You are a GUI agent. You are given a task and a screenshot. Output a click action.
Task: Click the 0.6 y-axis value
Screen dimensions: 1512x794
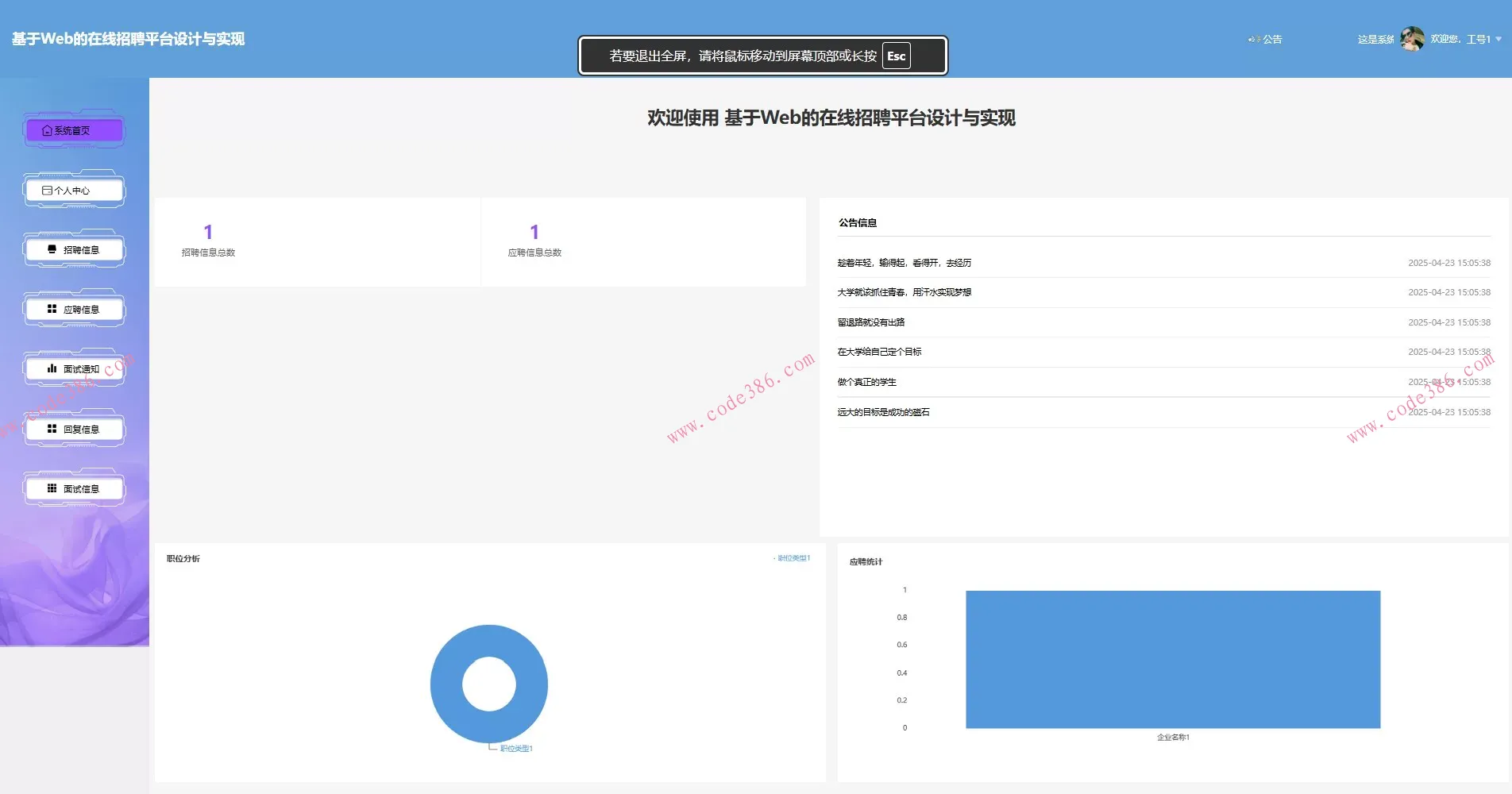tap(902, 645)
